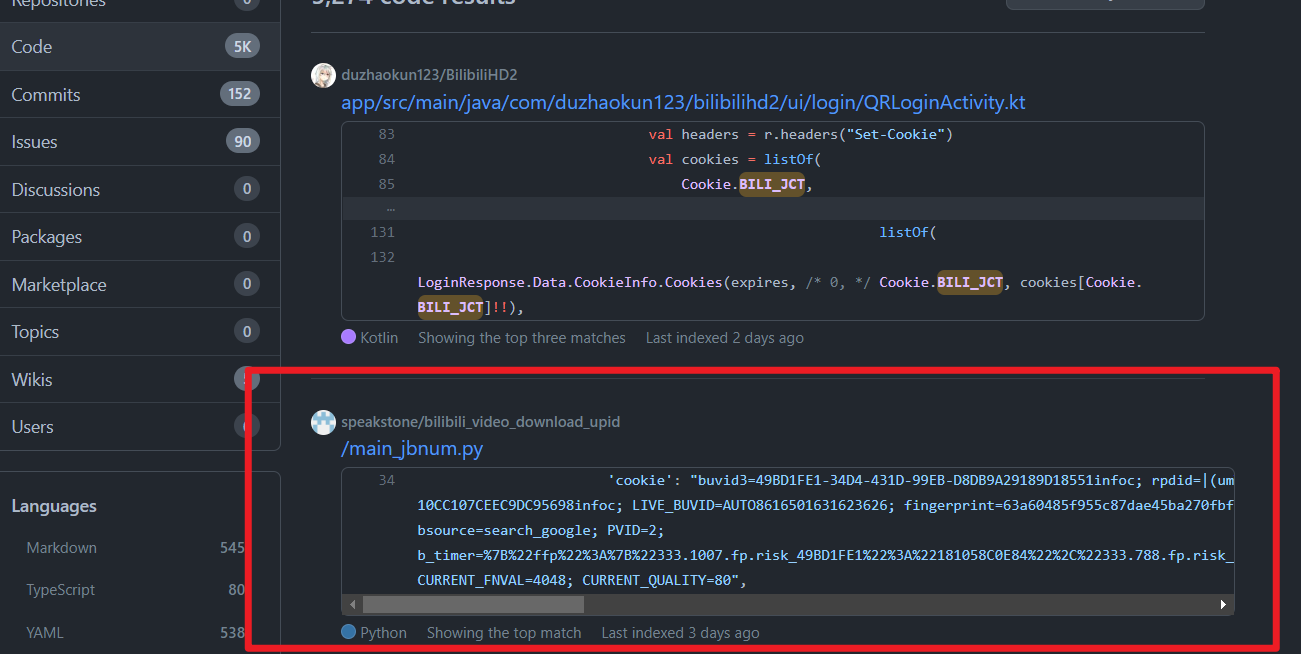Open the /main_jbnum.py file link

[412, 449]
